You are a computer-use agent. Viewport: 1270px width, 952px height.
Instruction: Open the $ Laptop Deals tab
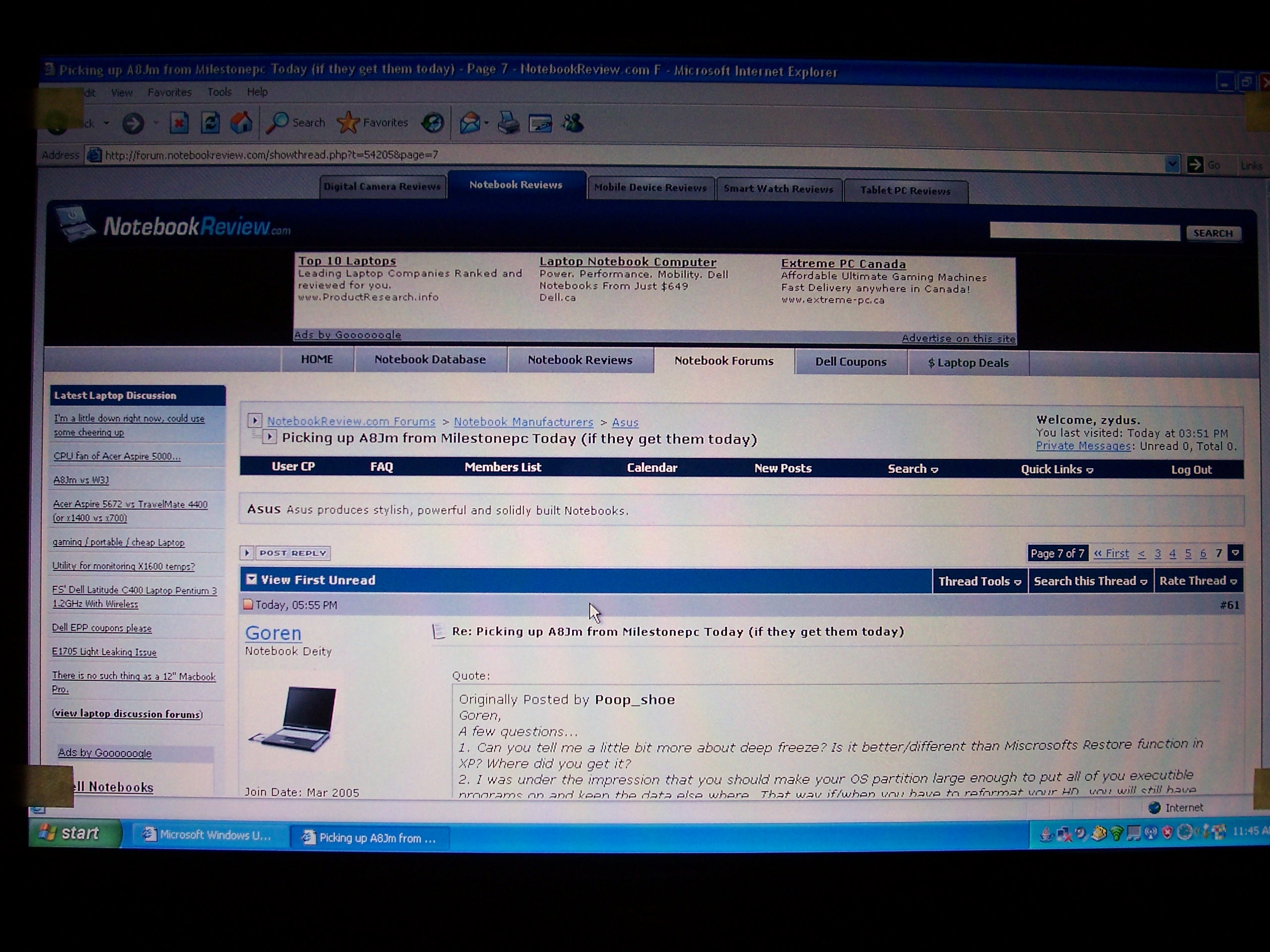coord(968,362)
